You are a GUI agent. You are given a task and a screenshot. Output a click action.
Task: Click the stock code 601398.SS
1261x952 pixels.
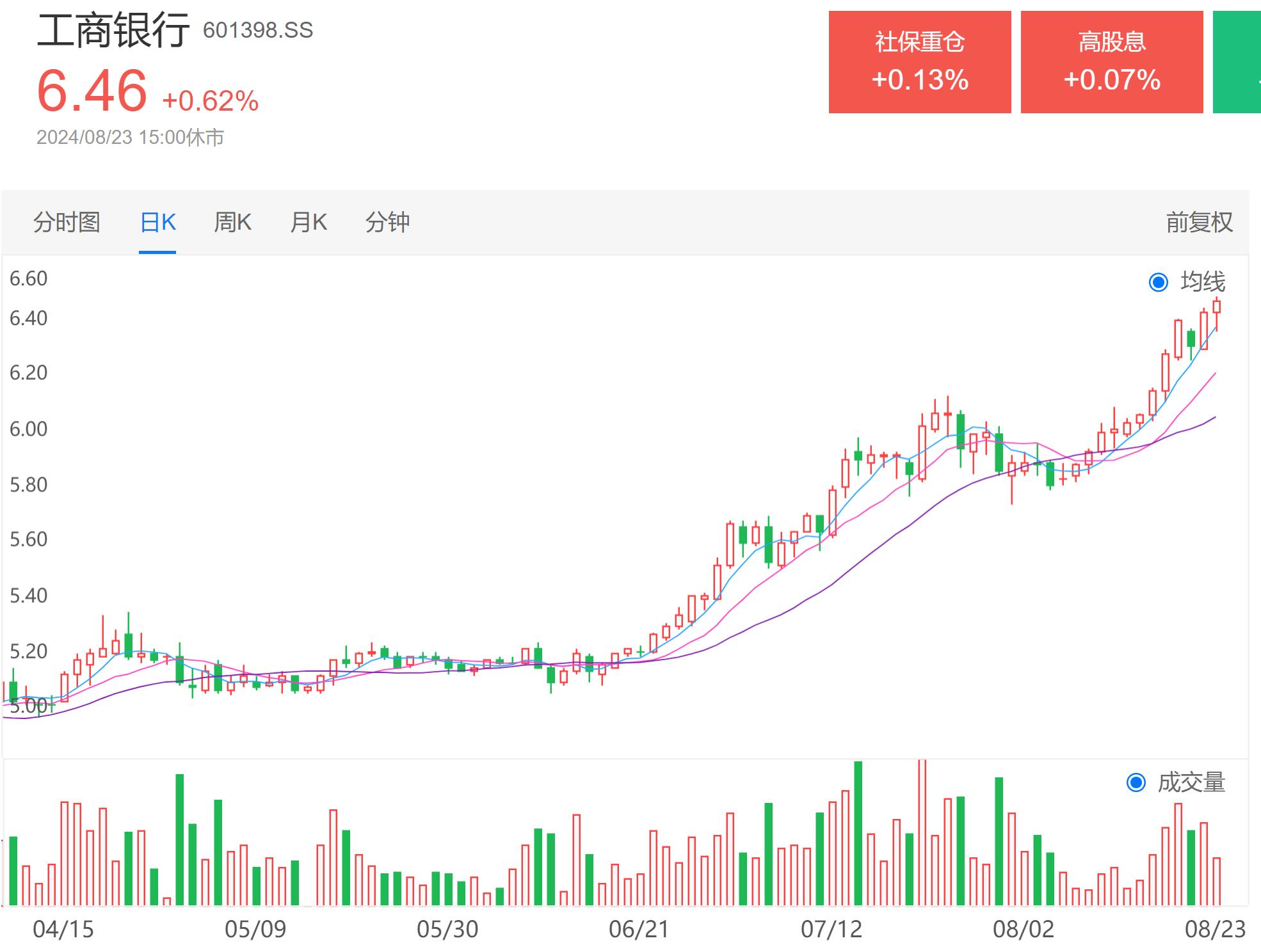258,30
